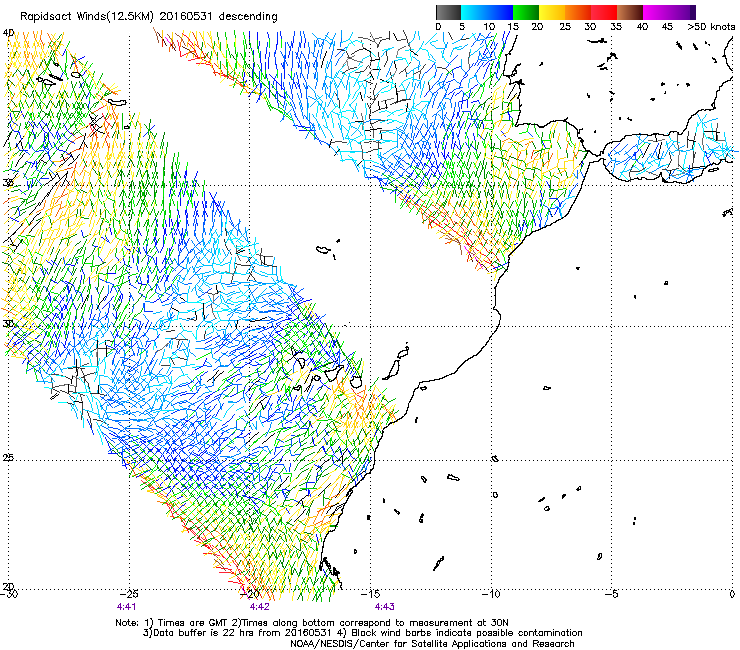Screen dimensions: 740x650
Task: Click the cyan-blue 5-15 knots legend segment
Action: (487, 12)
